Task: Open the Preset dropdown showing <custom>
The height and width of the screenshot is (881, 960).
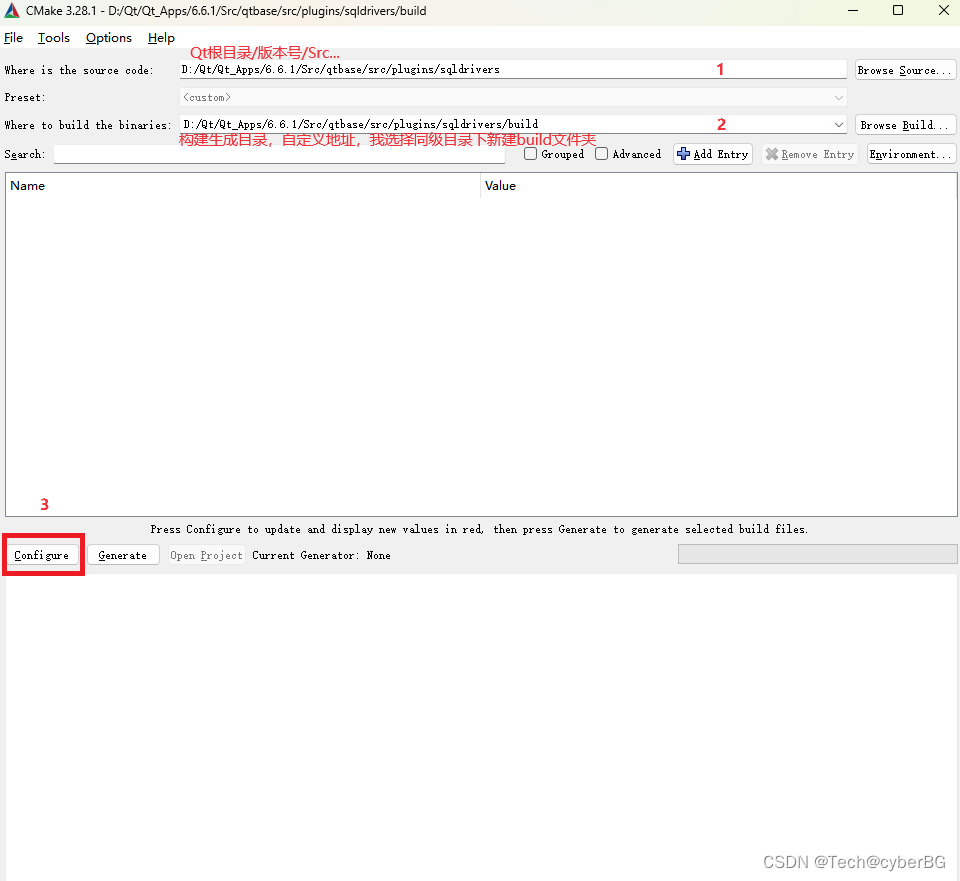Action: [838, 97]
